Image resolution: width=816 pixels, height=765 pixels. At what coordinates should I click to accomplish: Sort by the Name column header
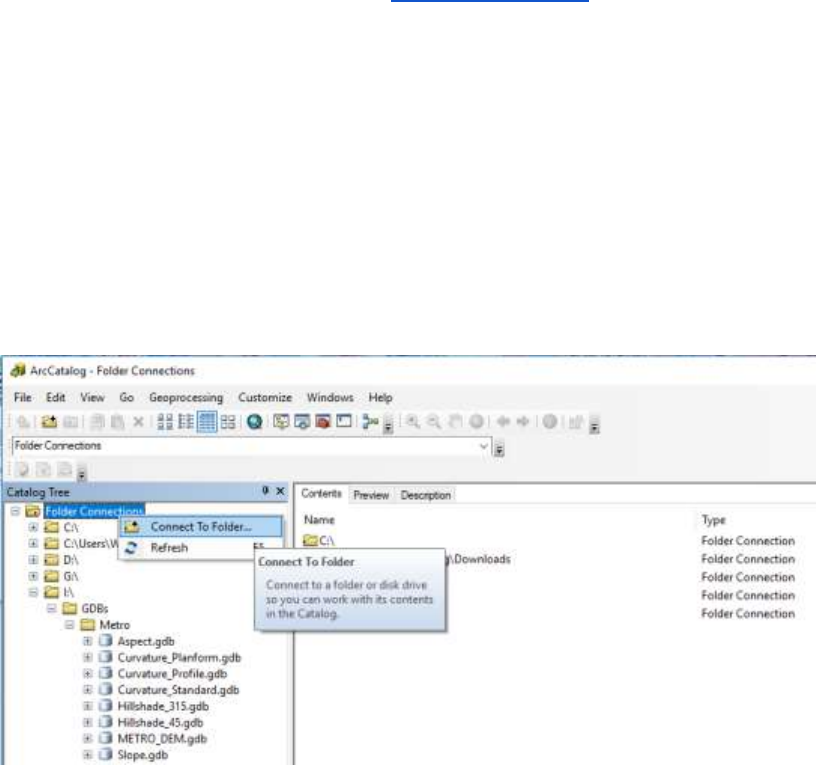click(319, 520)
